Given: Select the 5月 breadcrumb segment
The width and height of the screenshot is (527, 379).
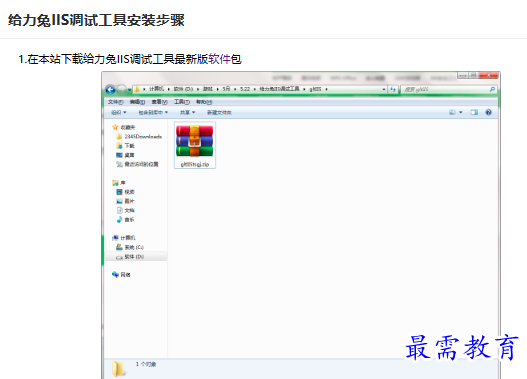Looking at the screenshot, I should 226,89.
